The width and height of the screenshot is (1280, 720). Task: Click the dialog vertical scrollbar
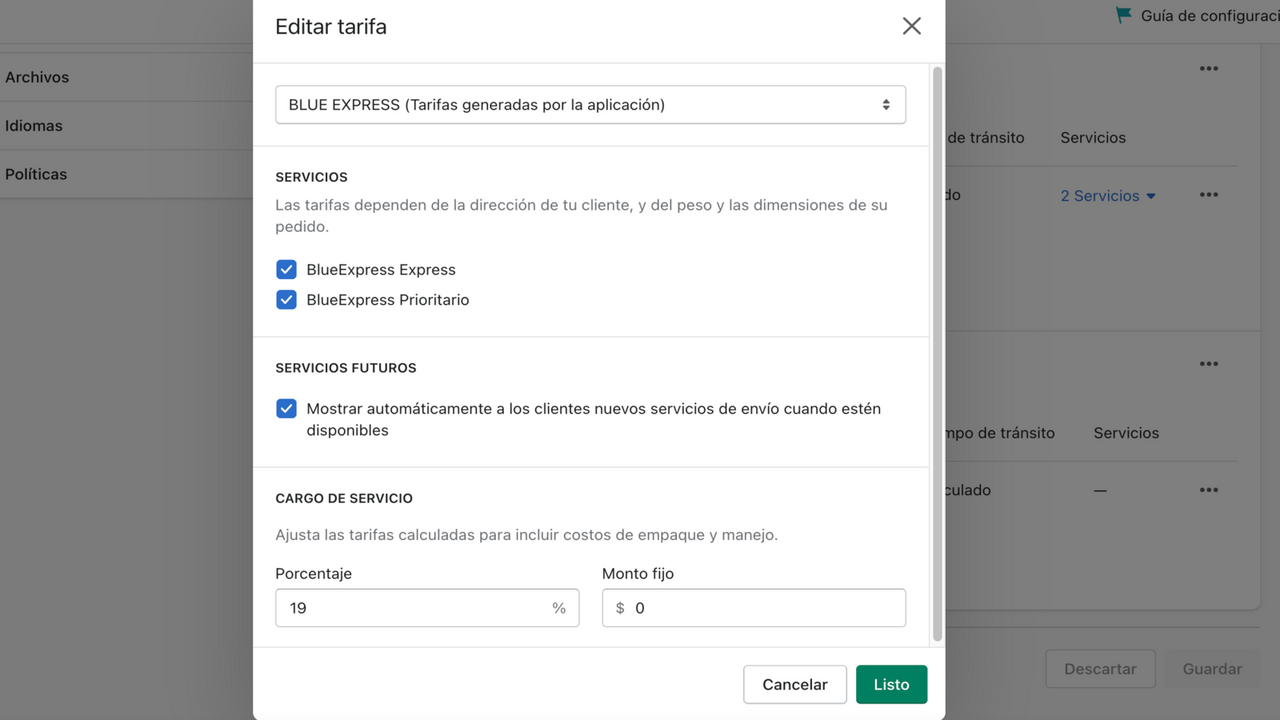point(937,354)
